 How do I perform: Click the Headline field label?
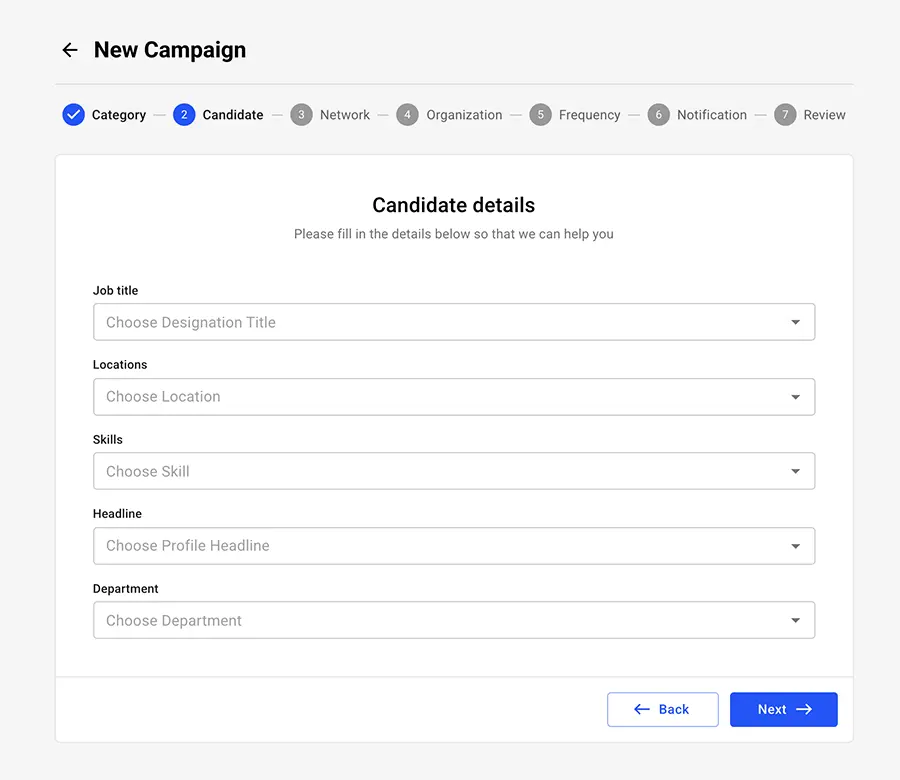117,514
